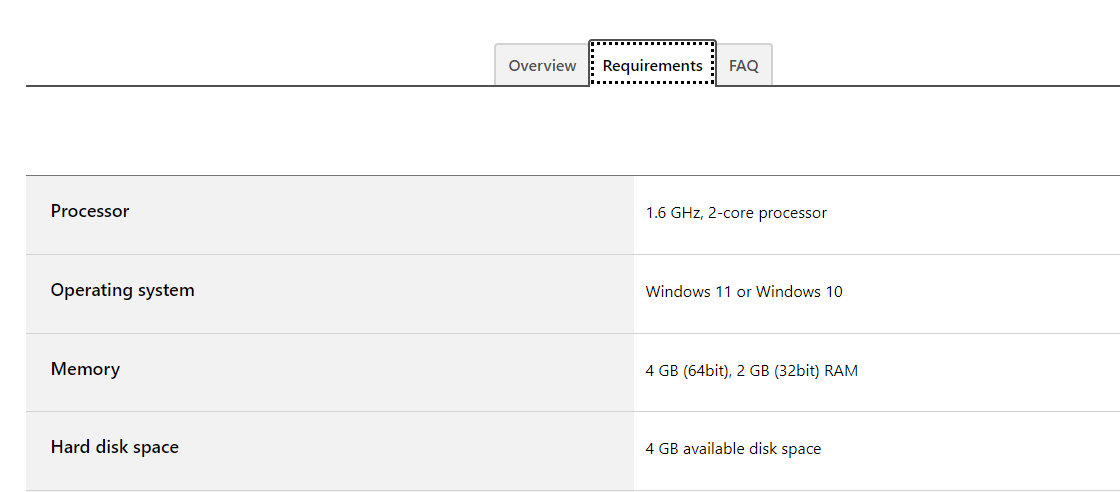Click the '1.6 GHz' text
The image size is (1120, 492).
[x=672, y=213]
